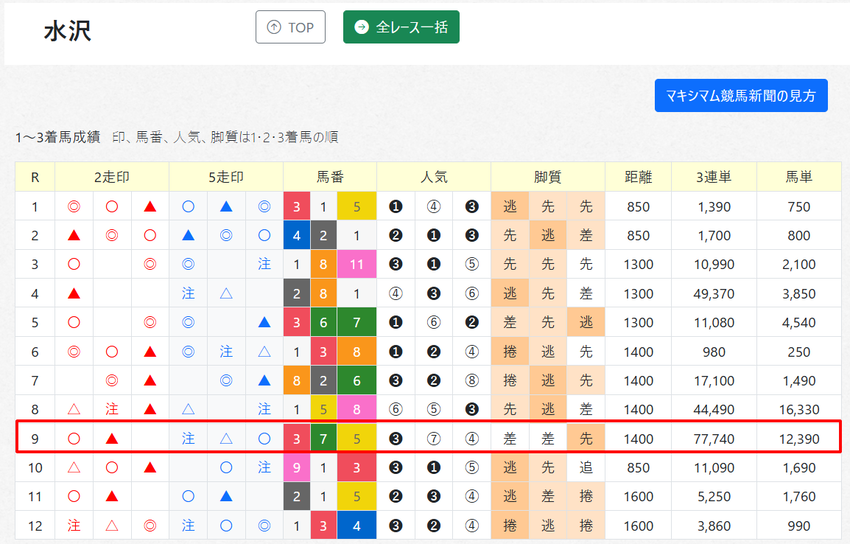Click the red double circle in race 1
Image resolution: width=850 pixels, height=544 pixels.
(x=74, y=206)
